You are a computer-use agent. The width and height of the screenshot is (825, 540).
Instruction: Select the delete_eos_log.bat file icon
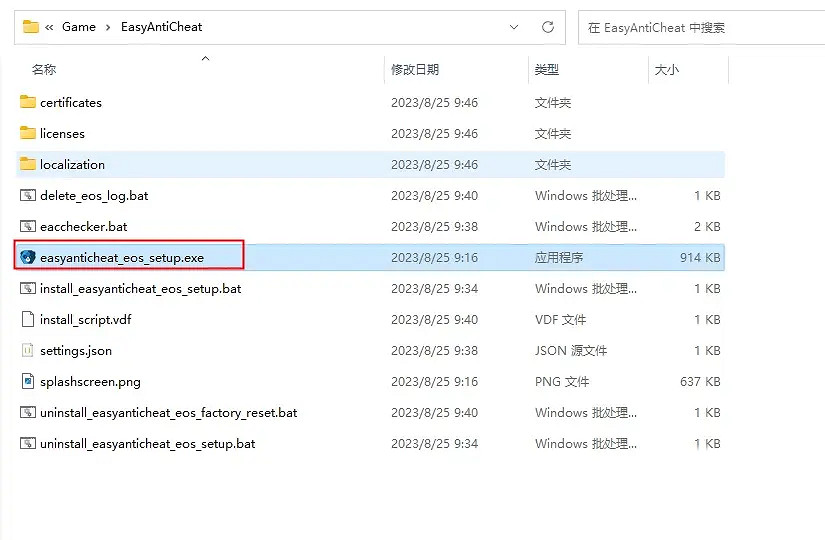[28, 195]
